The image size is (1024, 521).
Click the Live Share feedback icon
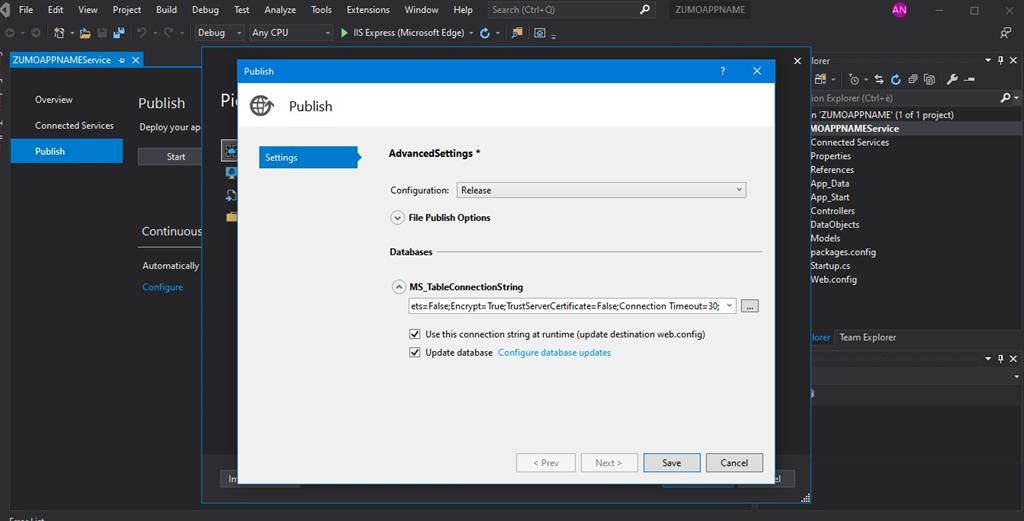click(1005, 33)
